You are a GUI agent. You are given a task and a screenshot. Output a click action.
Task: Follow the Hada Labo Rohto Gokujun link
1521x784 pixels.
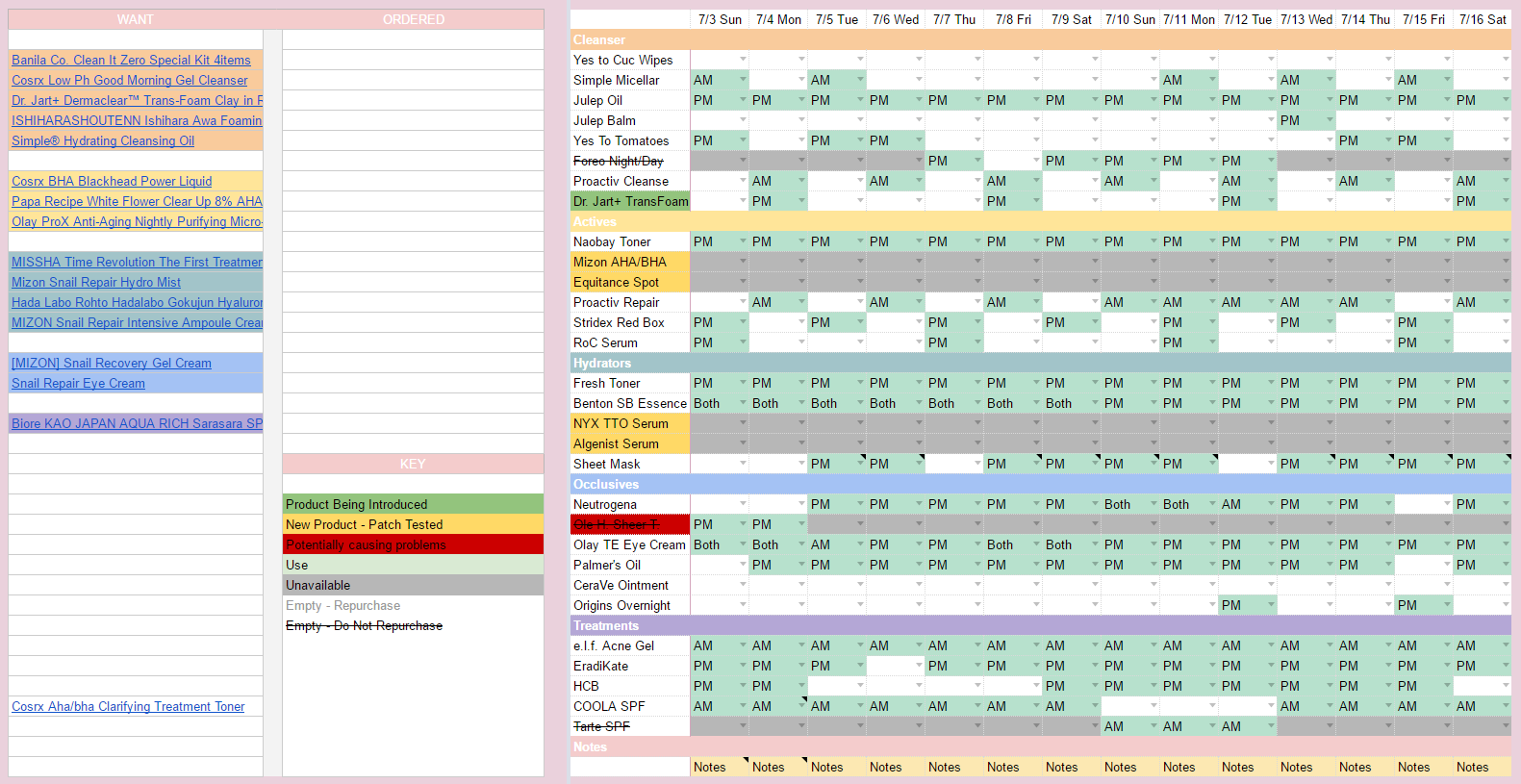[137, 302]
